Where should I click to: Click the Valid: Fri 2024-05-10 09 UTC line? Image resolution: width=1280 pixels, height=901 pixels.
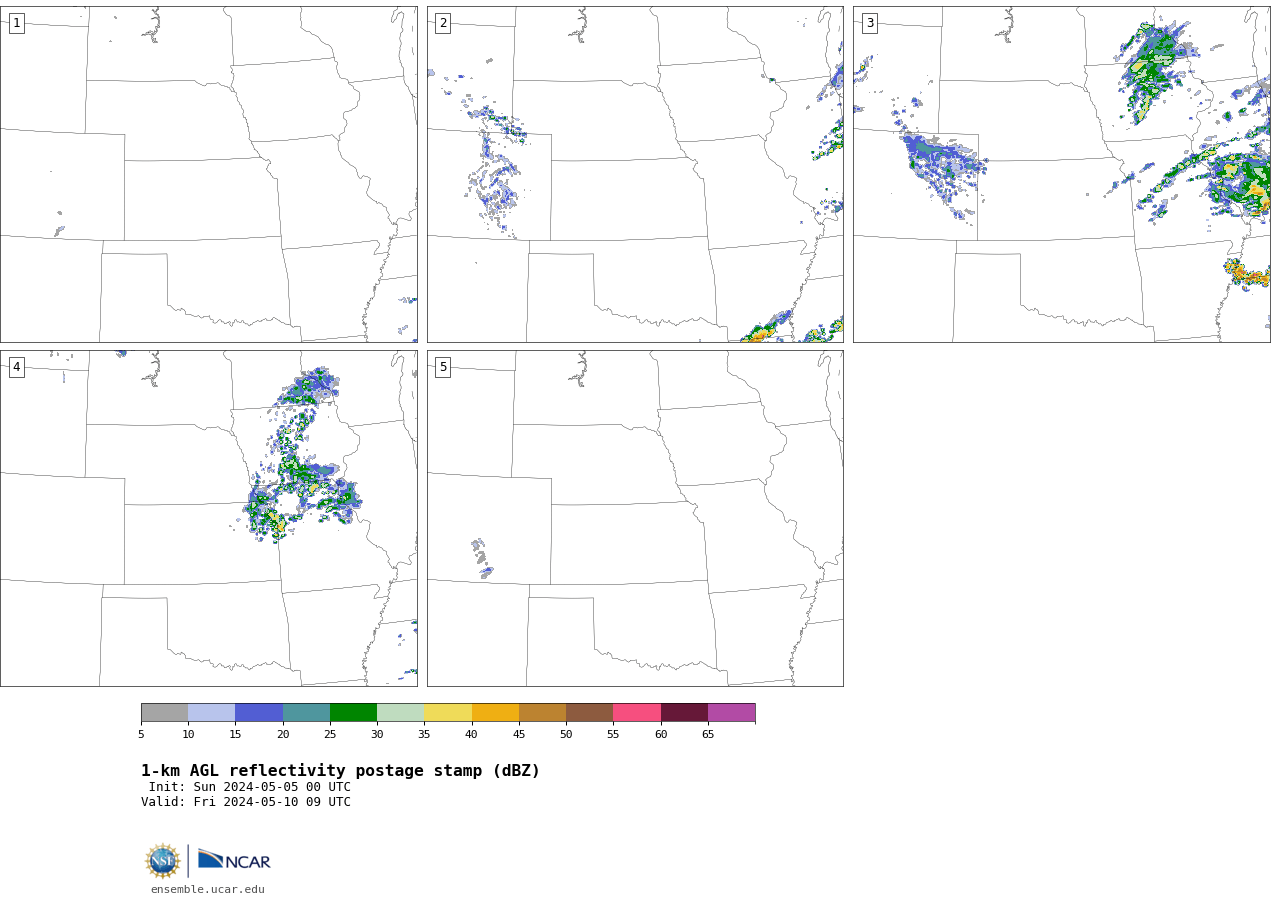(x=246, y=802)
